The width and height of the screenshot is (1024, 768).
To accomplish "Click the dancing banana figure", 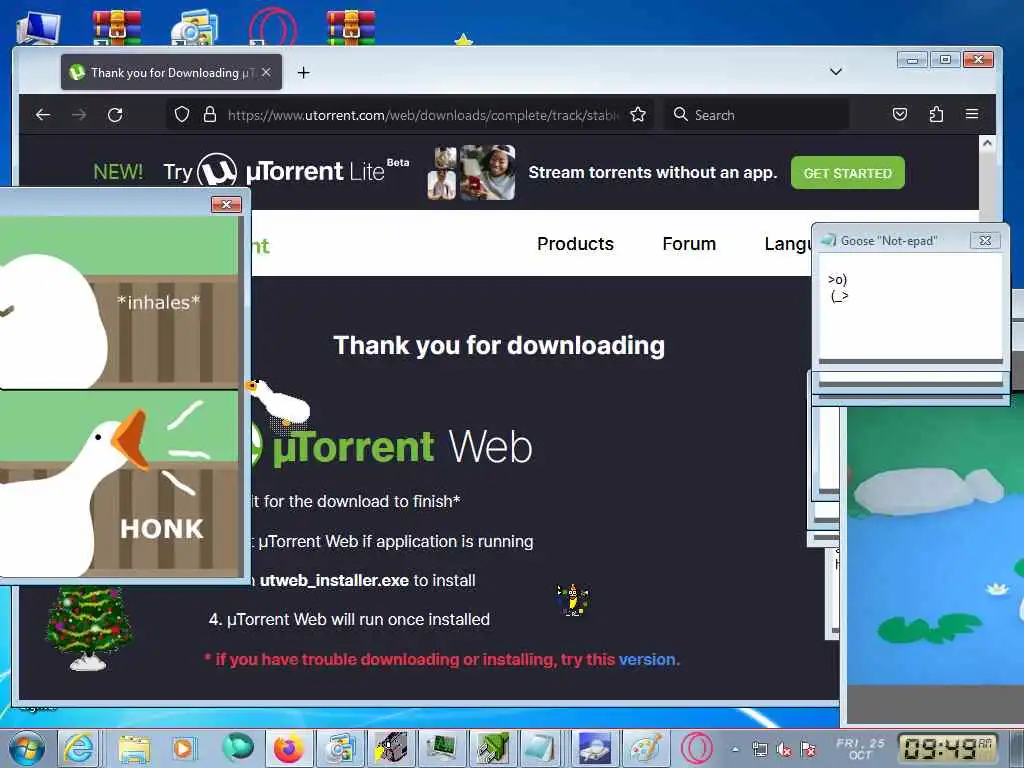I will [x=572, y=600].
